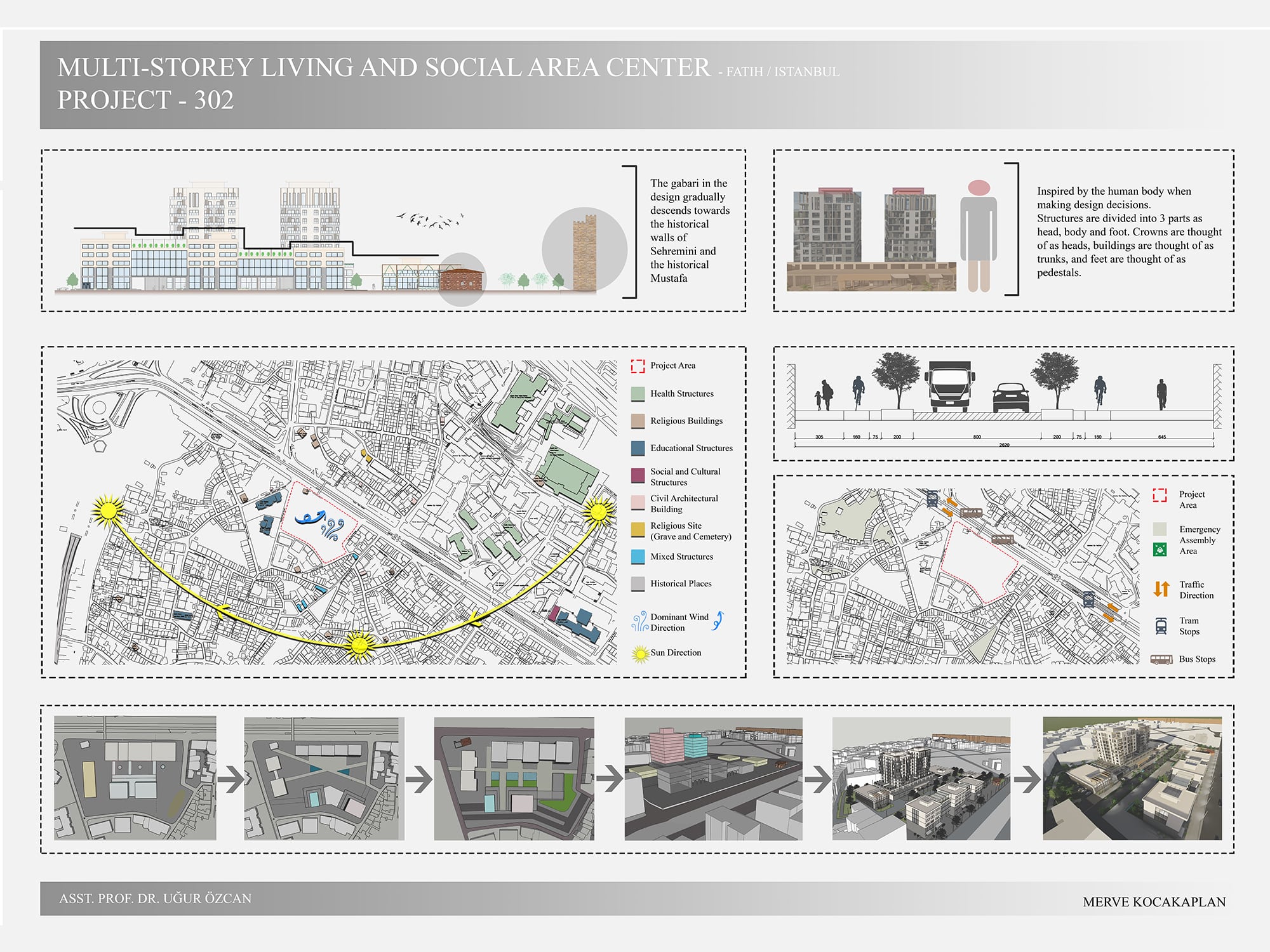Click the Bus Stops legend icon

tap(1161, 659)
